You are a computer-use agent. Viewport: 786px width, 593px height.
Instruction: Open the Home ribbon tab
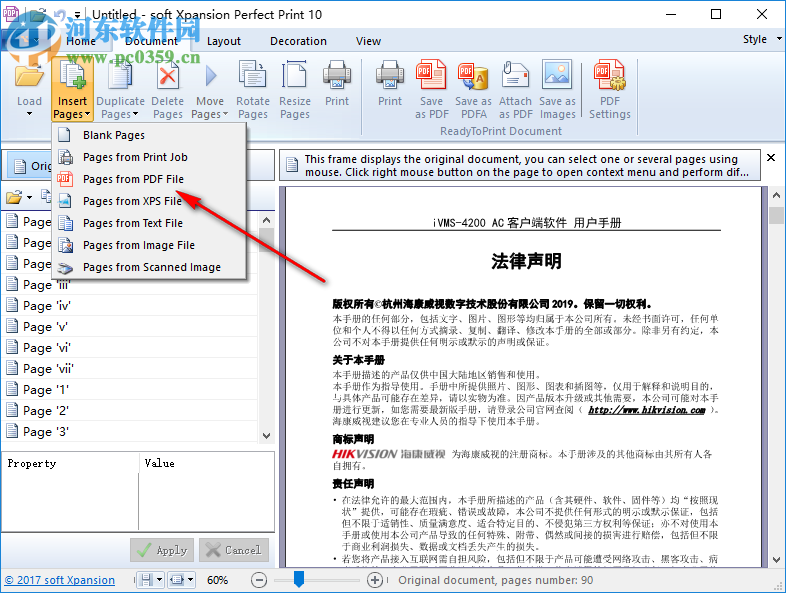81,41
